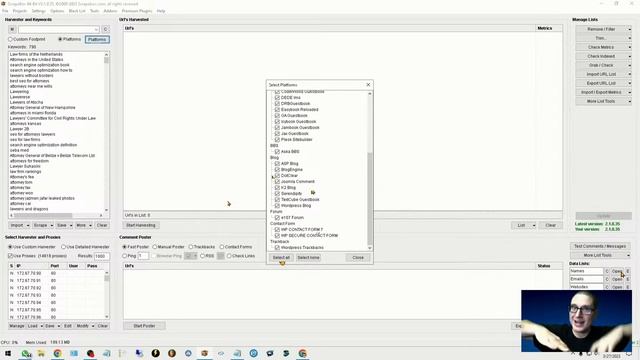Open the Options menu
Screen dimensions: 640x360
(57, 11)
